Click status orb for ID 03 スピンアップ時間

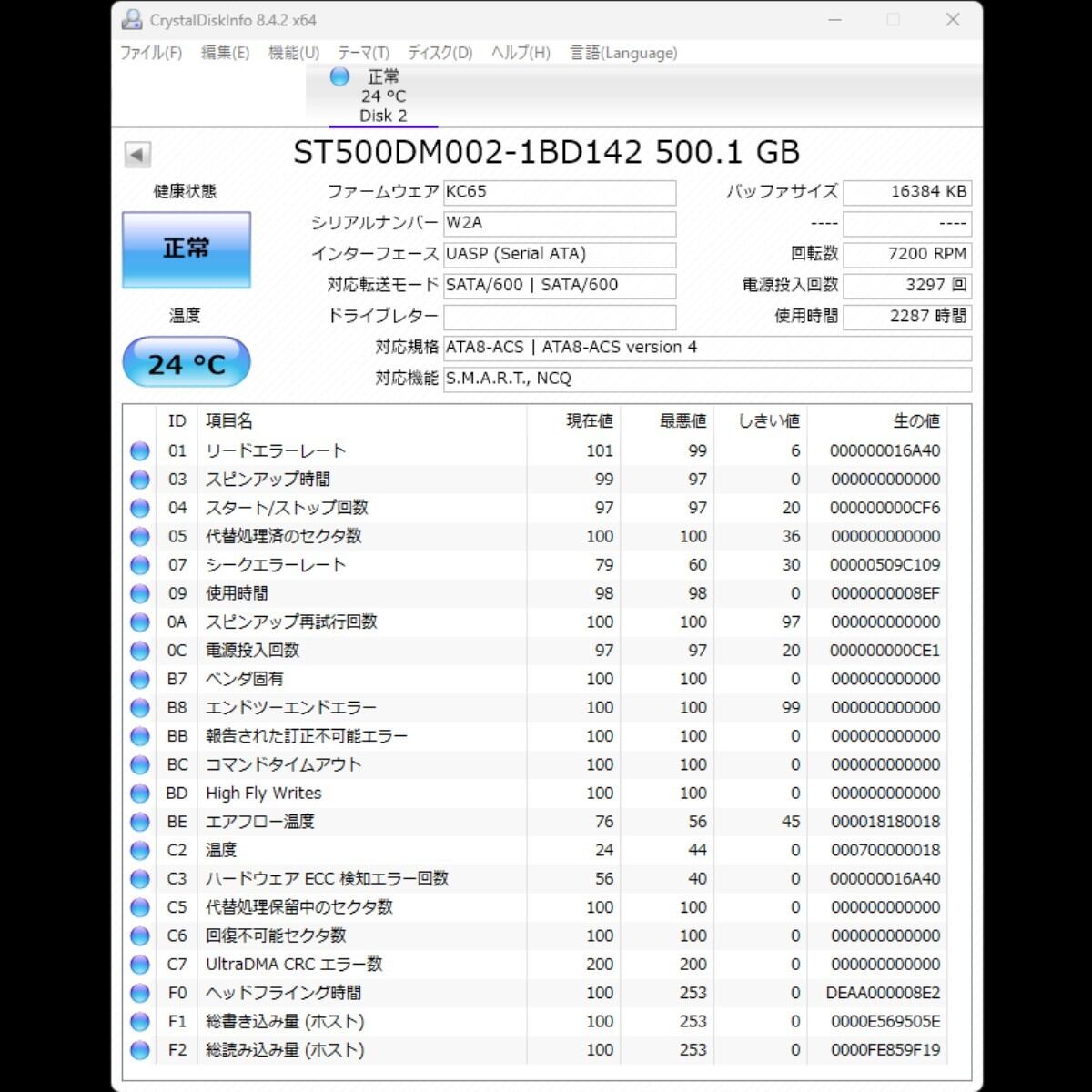[x=139, y=480]
